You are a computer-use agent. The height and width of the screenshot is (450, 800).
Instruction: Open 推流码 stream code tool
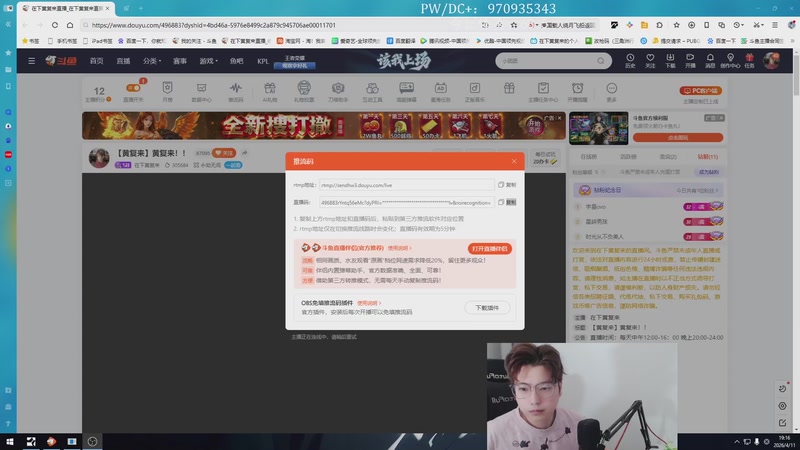235,92
